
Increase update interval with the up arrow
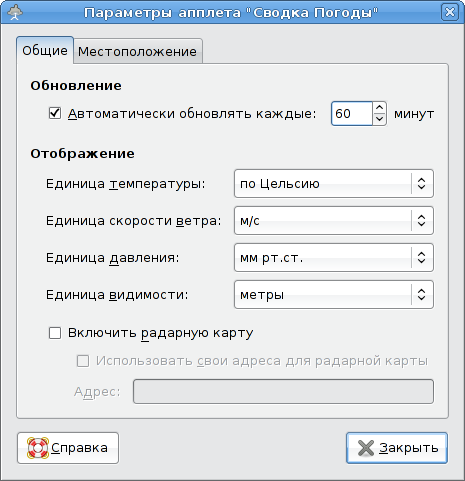(x=379, y=108)
